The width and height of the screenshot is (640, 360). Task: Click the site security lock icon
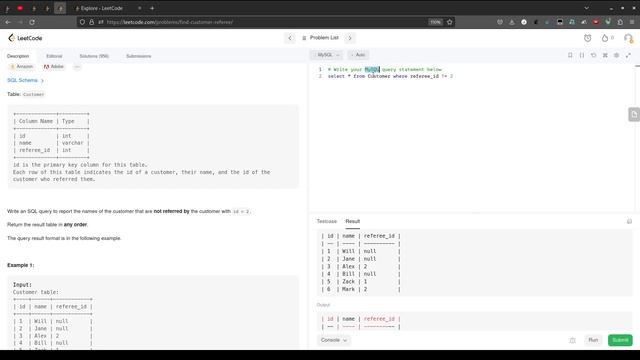(91, 22)
